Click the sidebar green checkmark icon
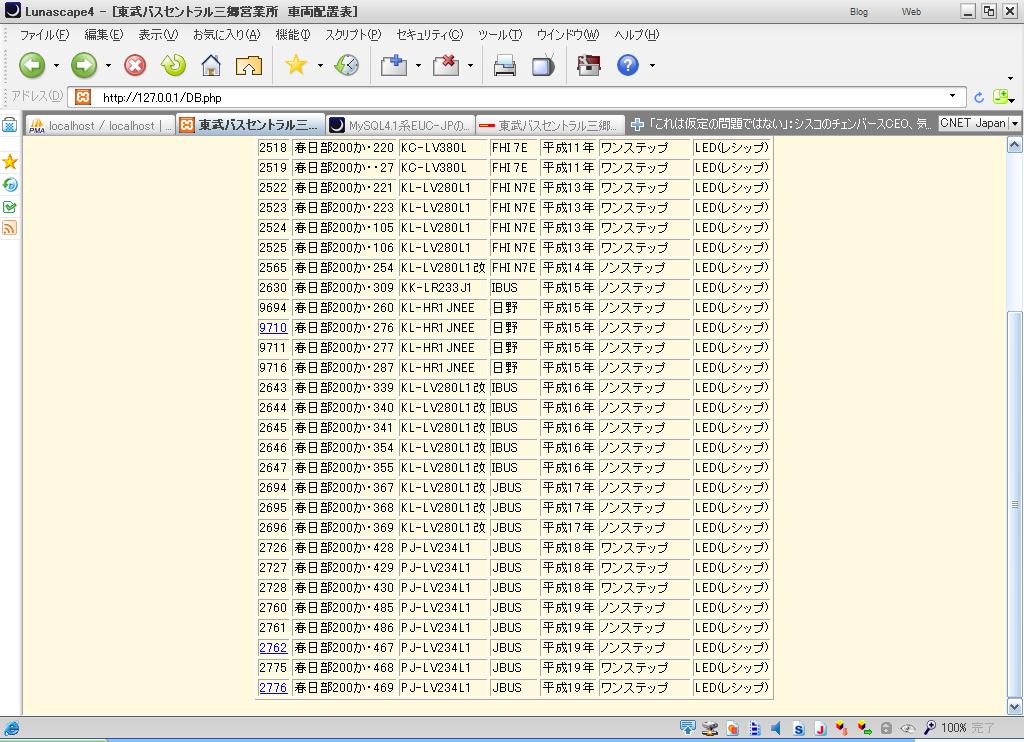1024x742 pixels. [10, 207]
